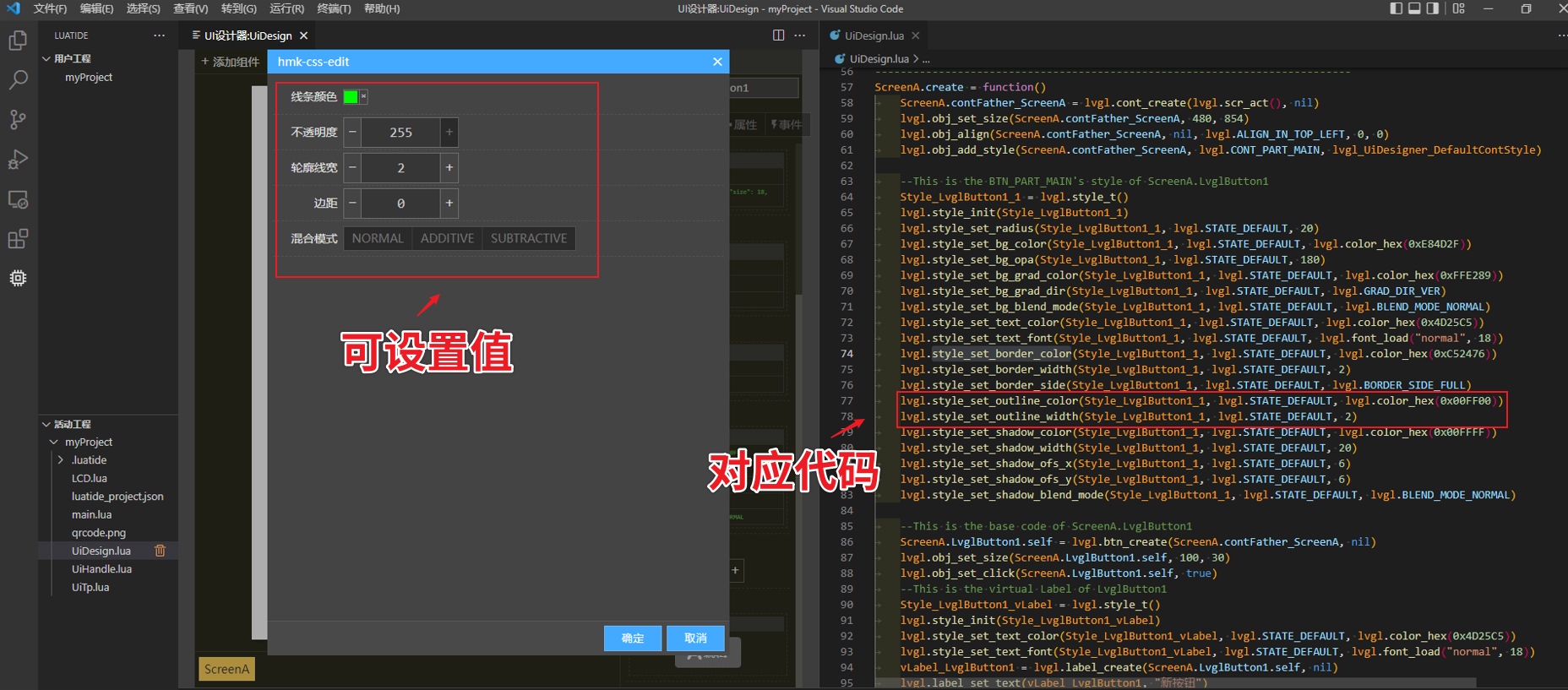Select ADDITIVE blend mode
Image resolution: width=1568 pixels, height=690 pixels.
pos(448,238)
